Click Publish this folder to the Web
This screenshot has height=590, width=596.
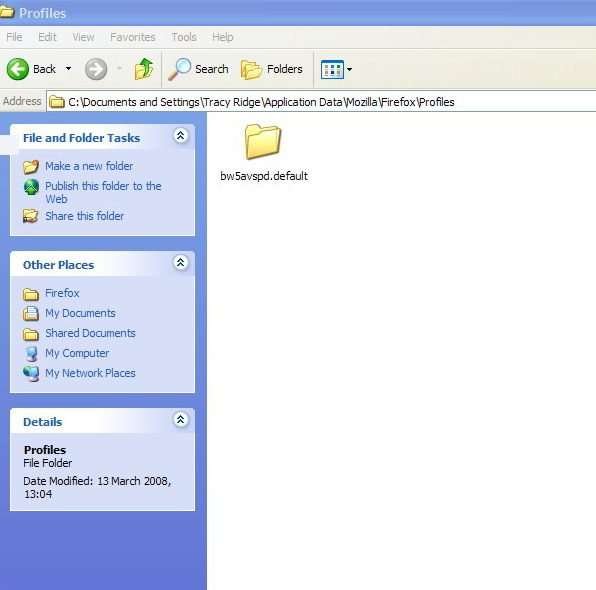(x=103, y=192)
